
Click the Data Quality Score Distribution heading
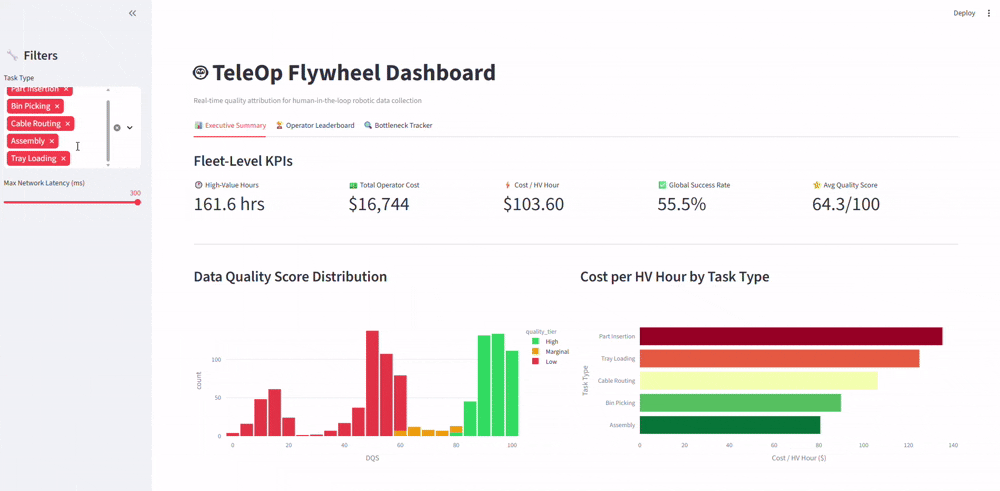(290, 277)
